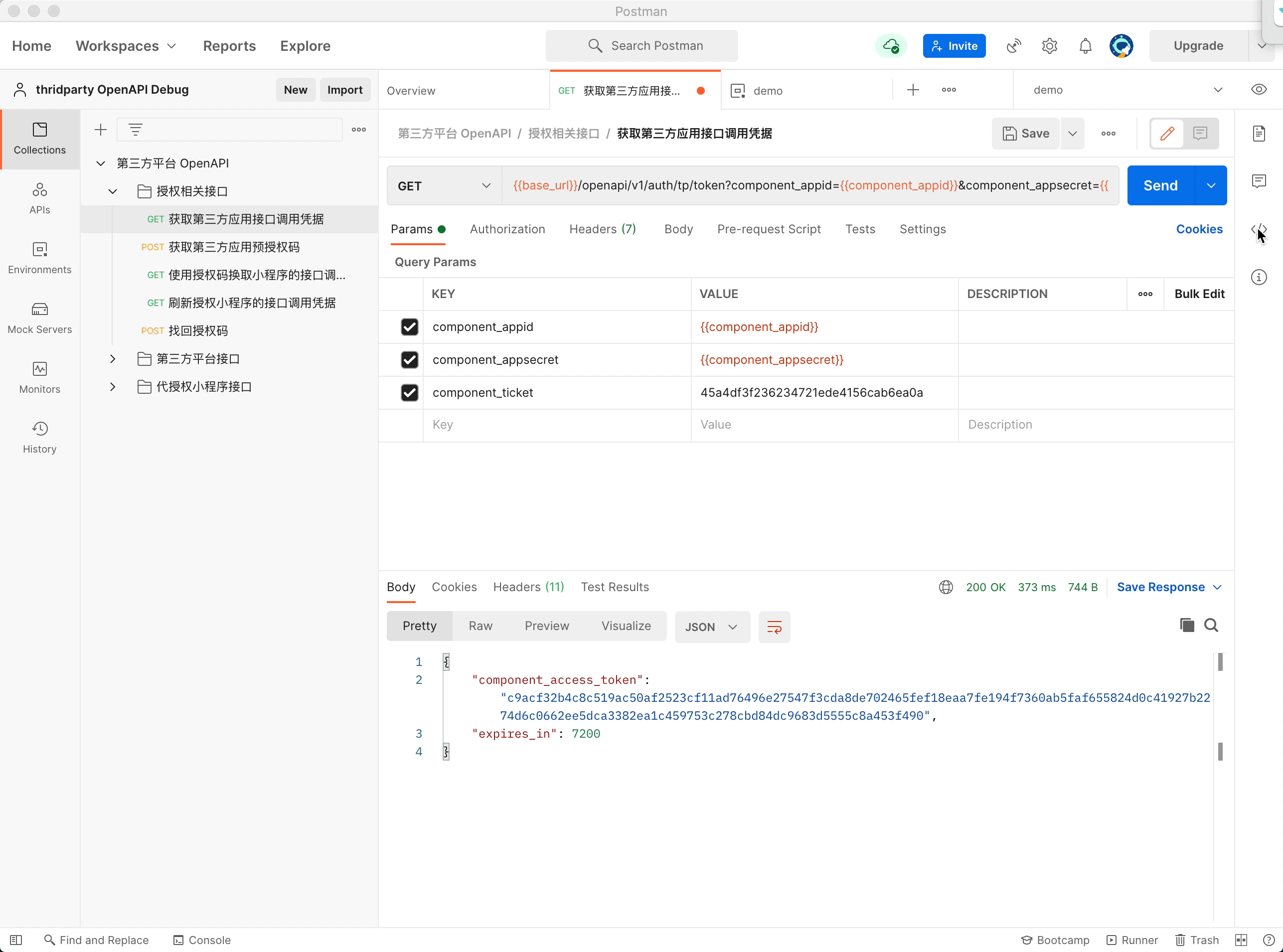Open params table column options dots
1283x952 pixels.
click(x=1145, y=294)
